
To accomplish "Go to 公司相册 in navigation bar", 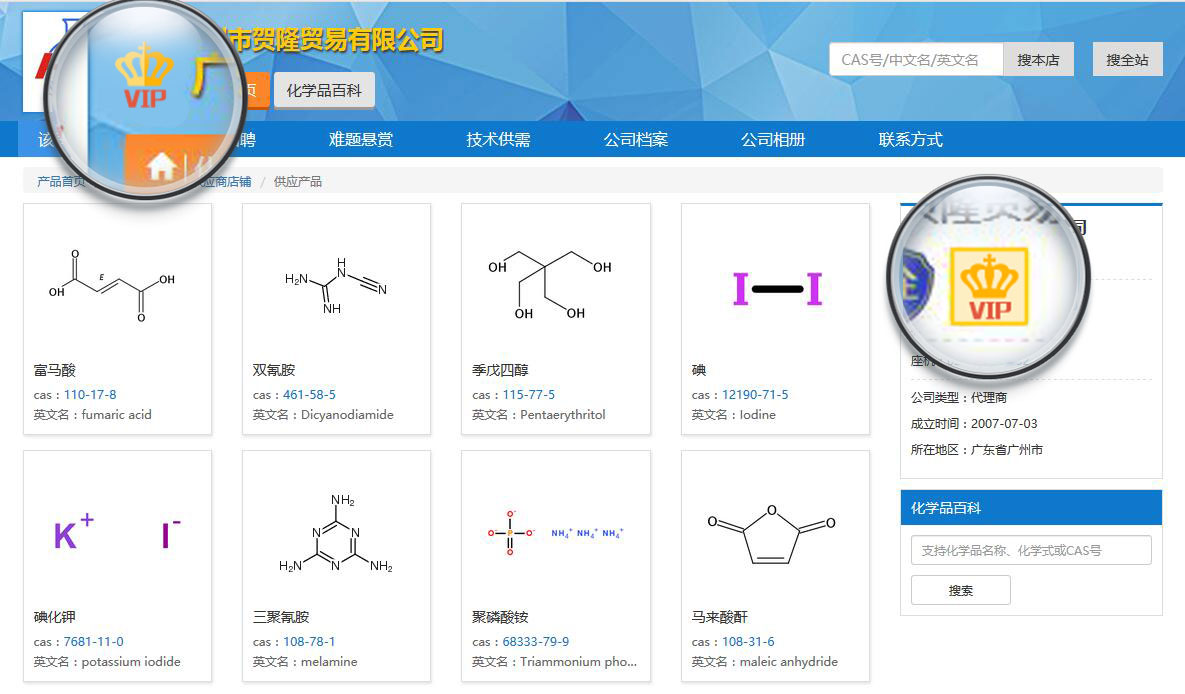I will (773, 140).
